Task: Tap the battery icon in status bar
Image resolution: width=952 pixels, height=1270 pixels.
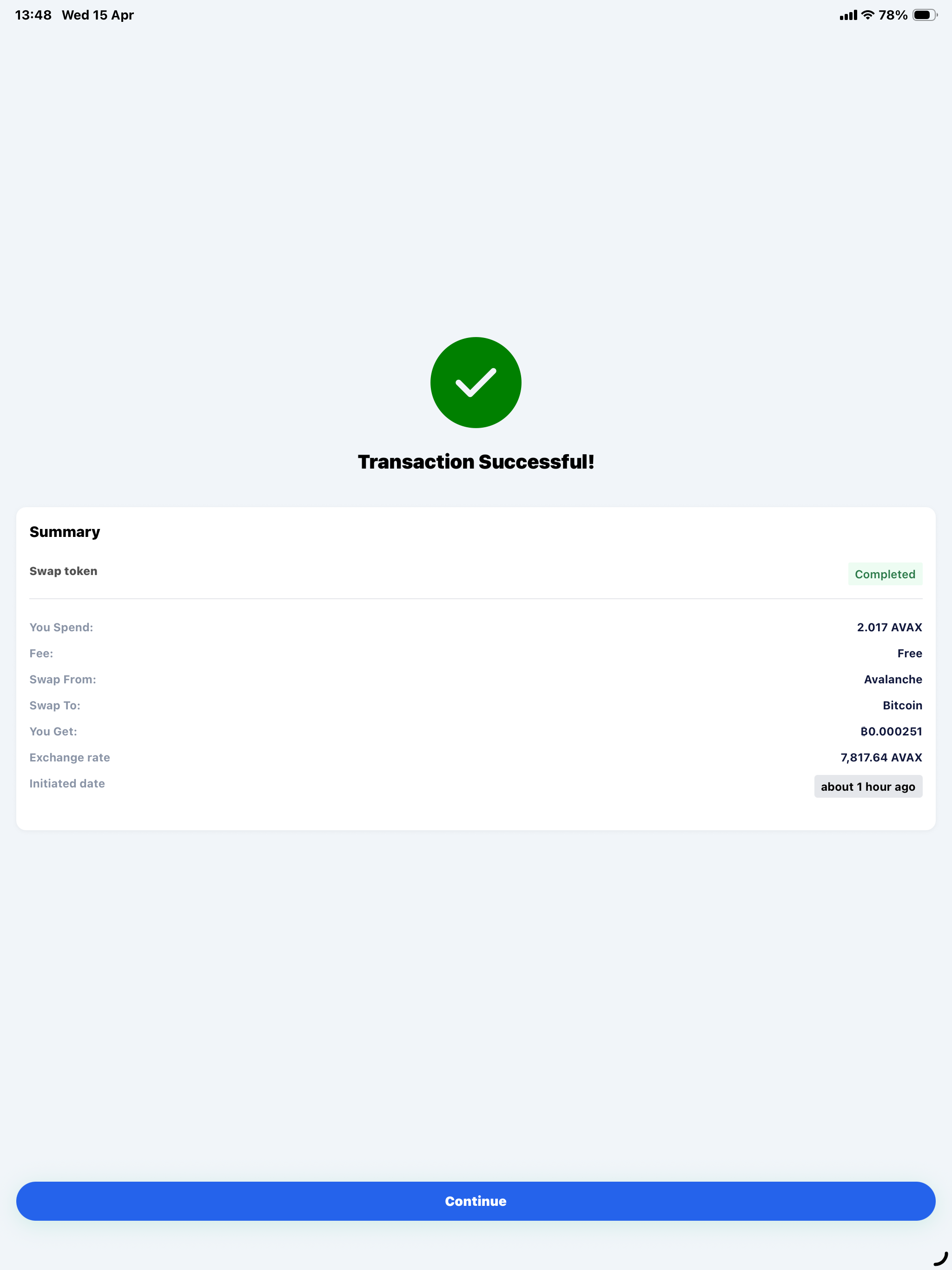Action: tap(925, 15)
